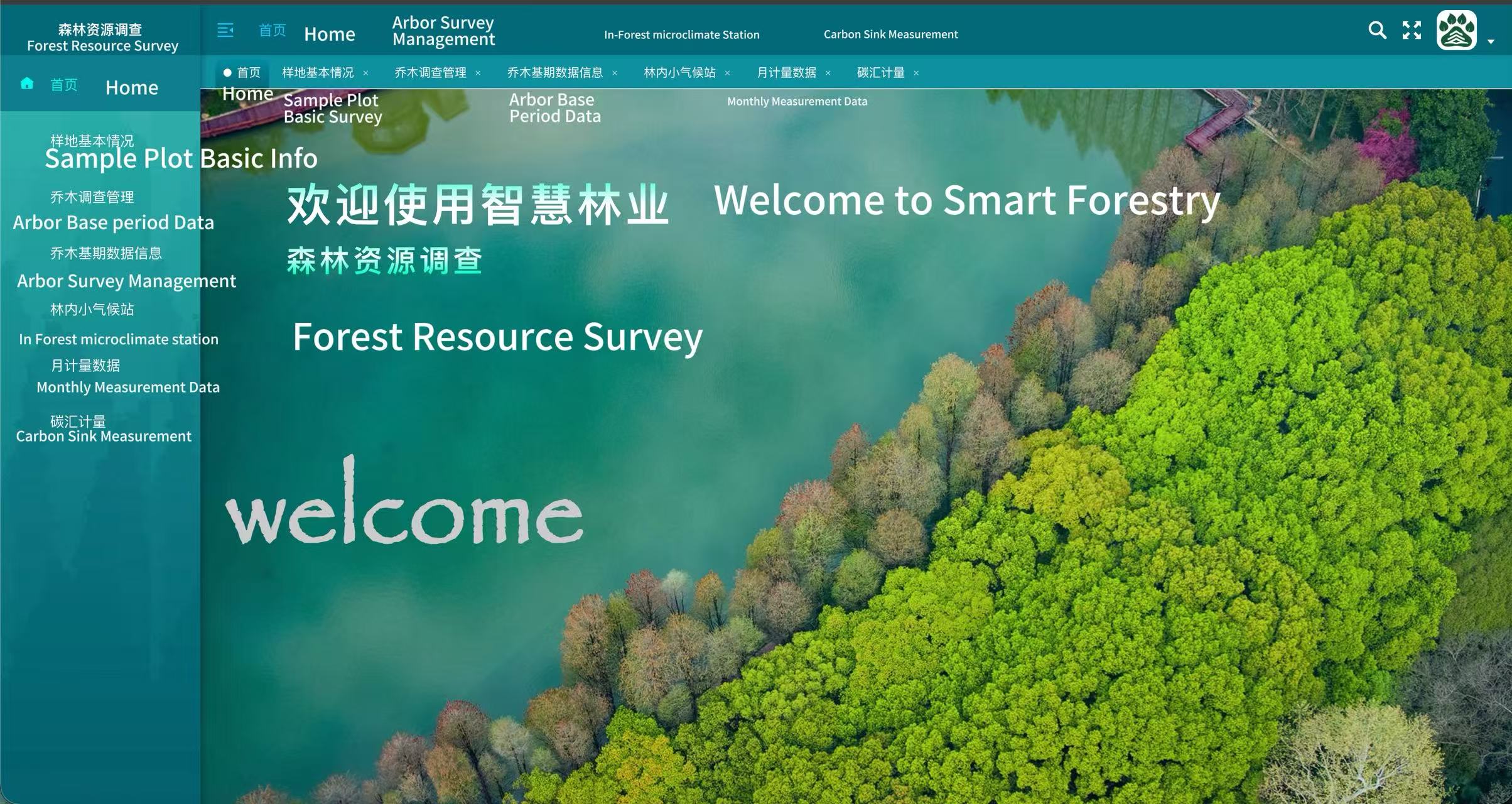The image size is (1512, 804).
Task: Open the search magnifier icon
Action: (1377, 30)
